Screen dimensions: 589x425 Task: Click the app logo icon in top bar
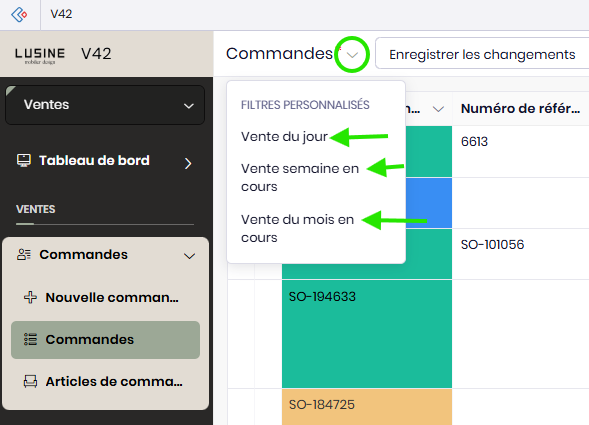19,15
